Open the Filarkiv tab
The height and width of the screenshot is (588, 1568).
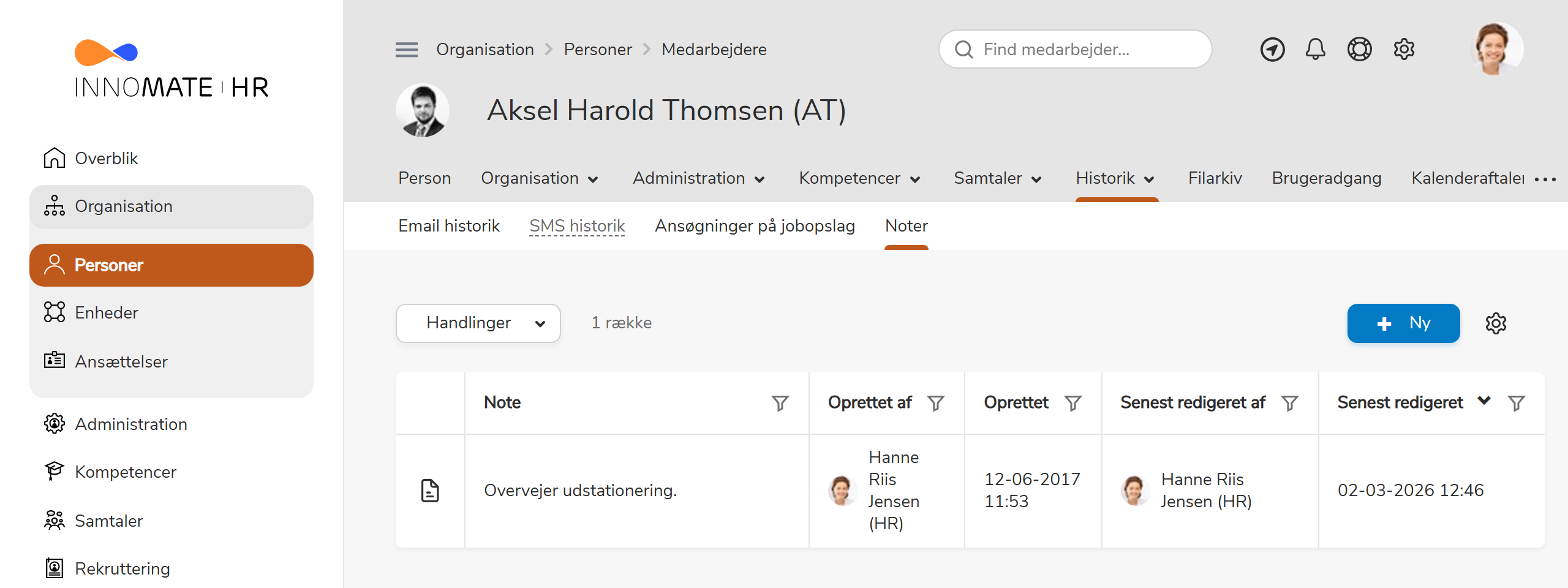pos(1215,178)
